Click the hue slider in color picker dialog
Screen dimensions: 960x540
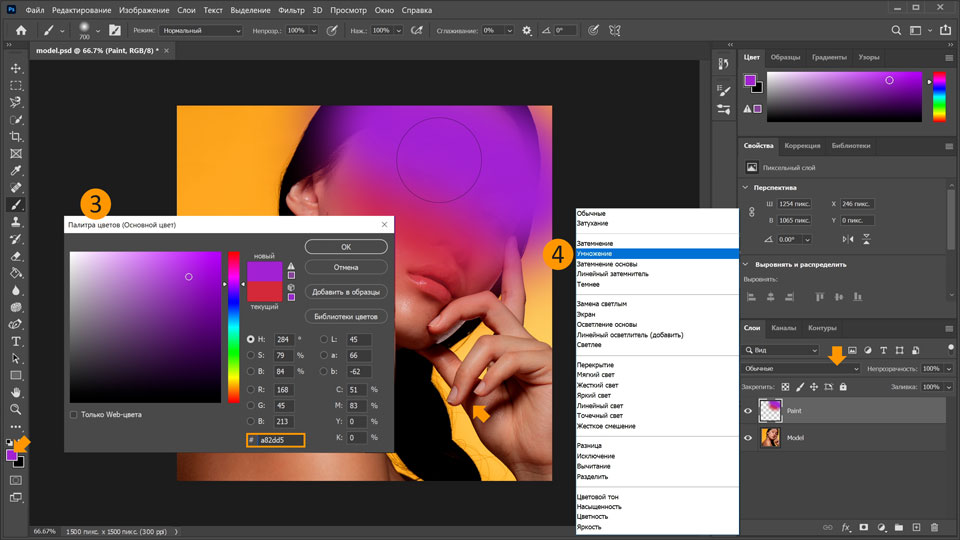pos(234,327)
